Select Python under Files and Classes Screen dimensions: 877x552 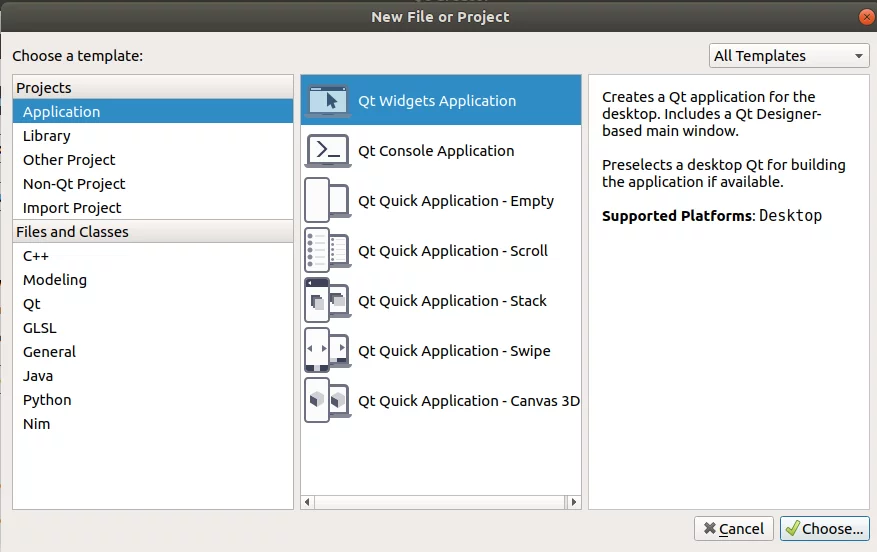click(153, 400)
